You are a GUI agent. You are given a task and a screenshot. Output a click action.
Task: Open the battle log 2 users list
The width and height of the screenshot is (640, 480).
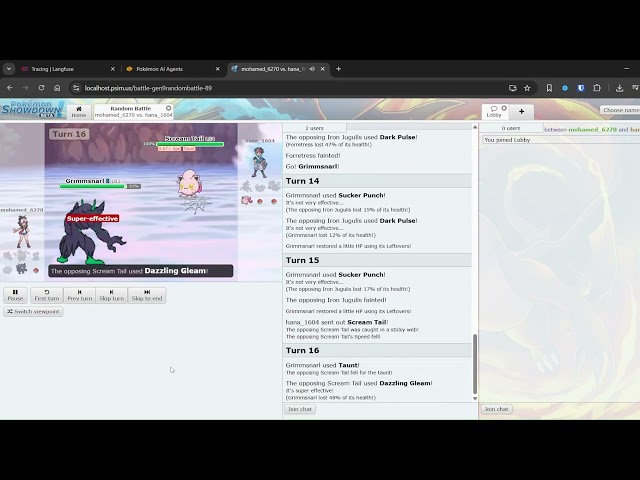314,128
